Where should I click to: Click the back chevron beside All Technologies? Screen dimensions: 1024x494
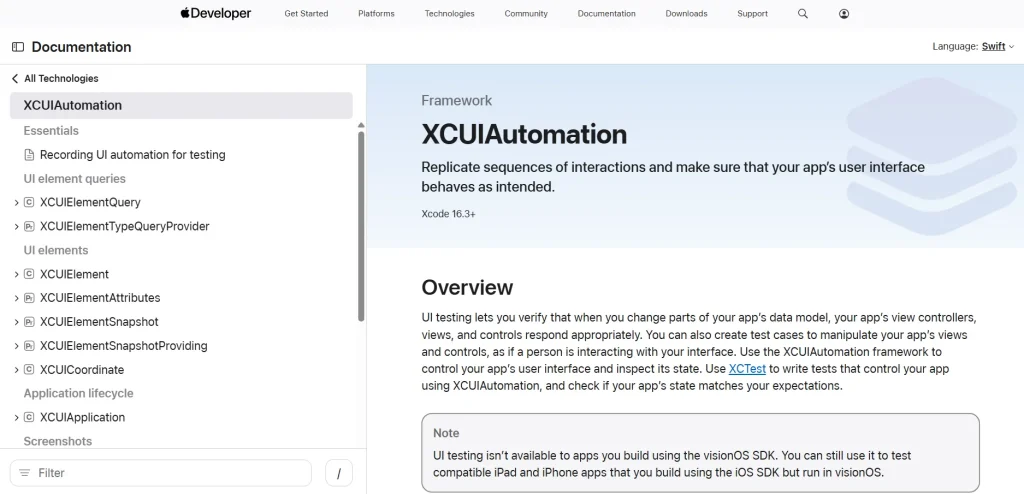pos(15,78)
